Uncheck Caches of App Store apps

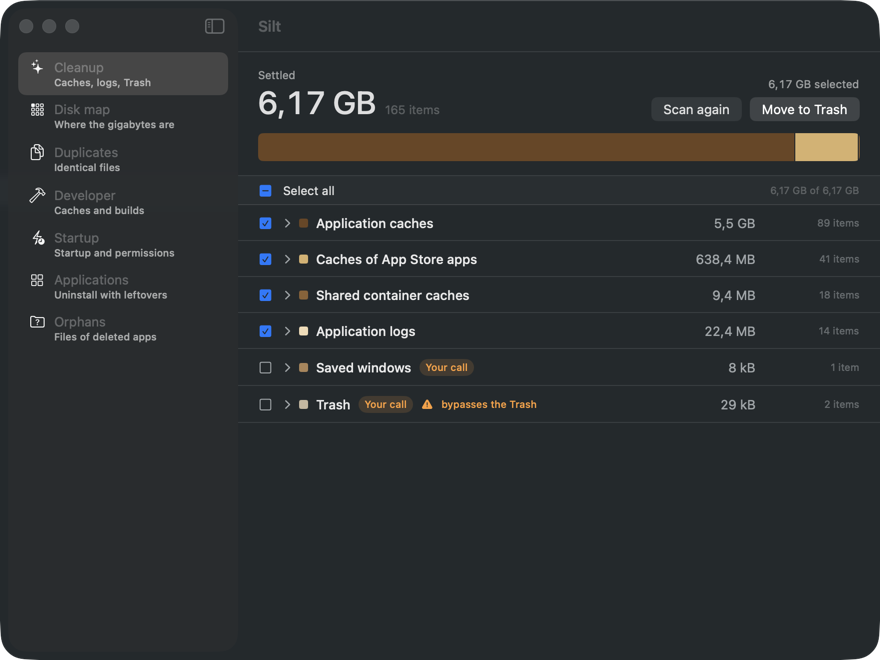[265, 259]
